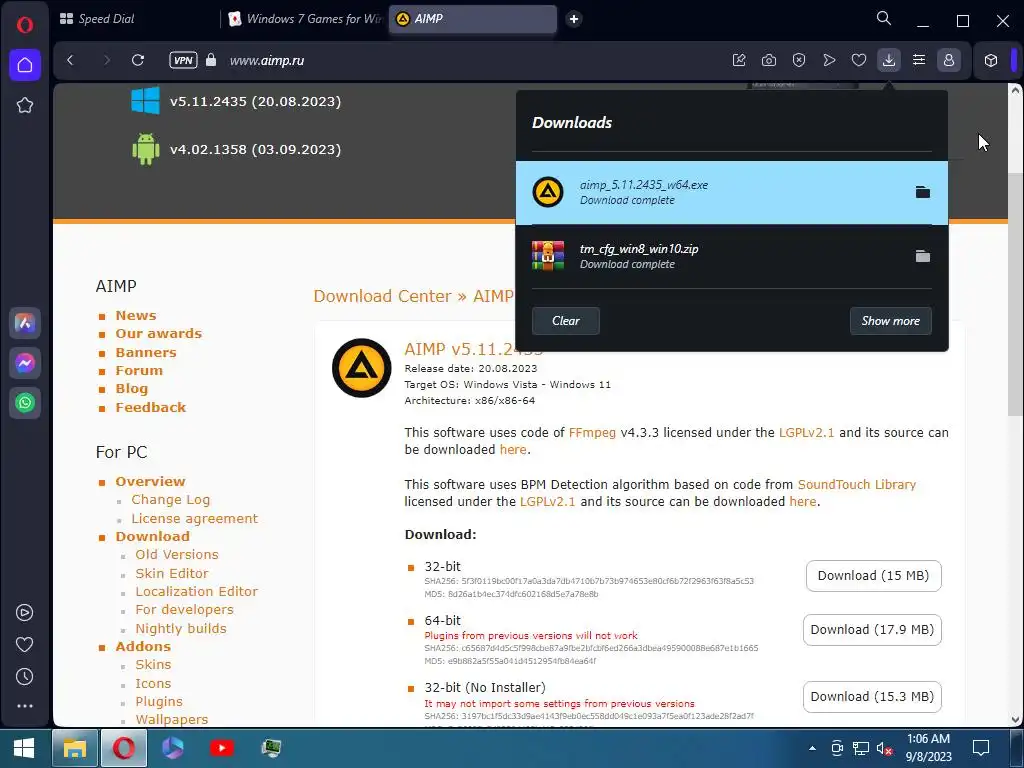Open Easy Setup sliders icon
Screen dimensions: 1024x768
click(x=919, y=60)
